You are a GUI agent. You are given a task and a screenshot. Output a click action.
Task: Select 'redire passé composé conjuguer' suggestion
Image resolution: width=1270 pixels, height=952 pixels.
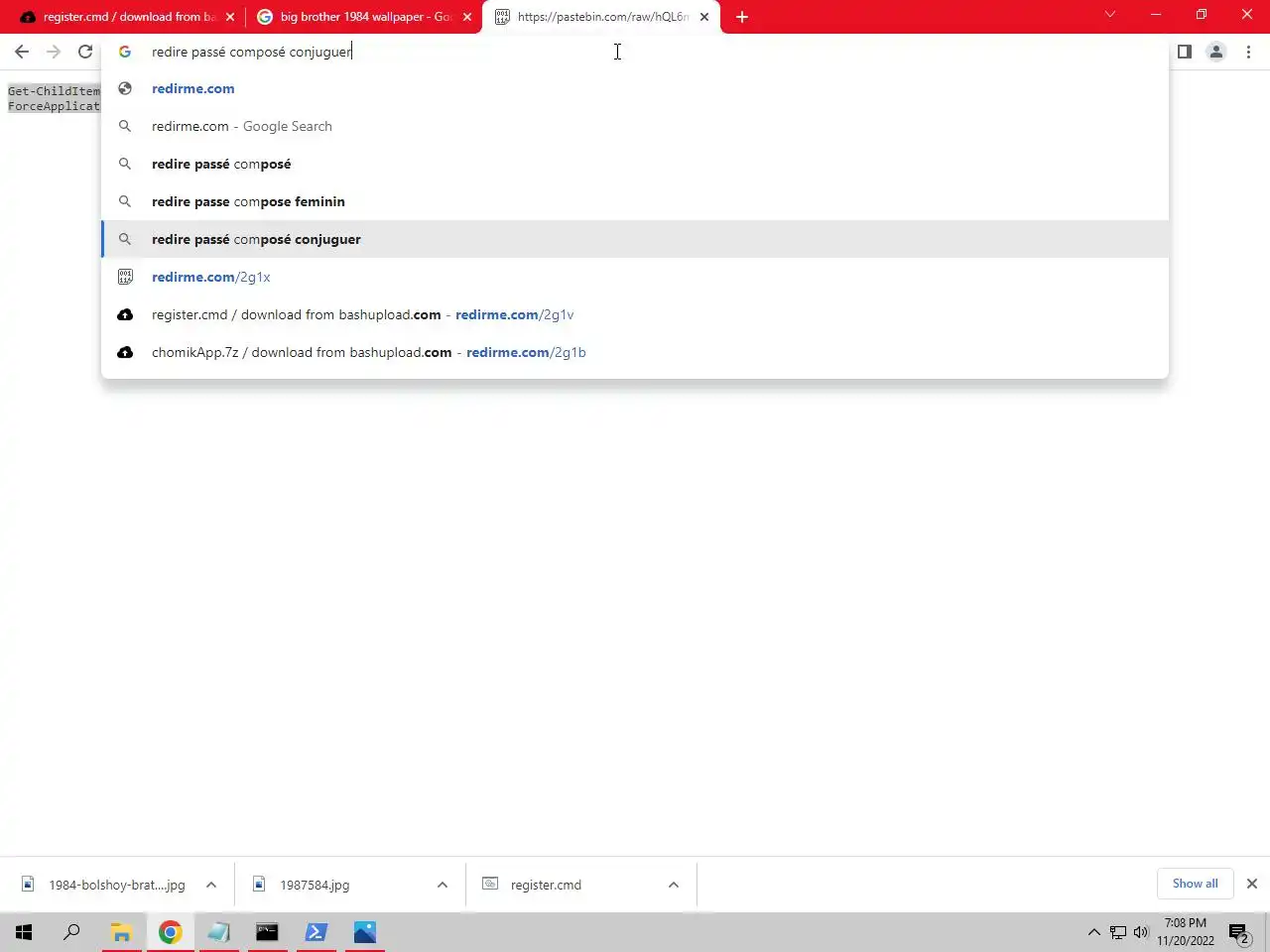pyautogui.click(x=635, y=239)
